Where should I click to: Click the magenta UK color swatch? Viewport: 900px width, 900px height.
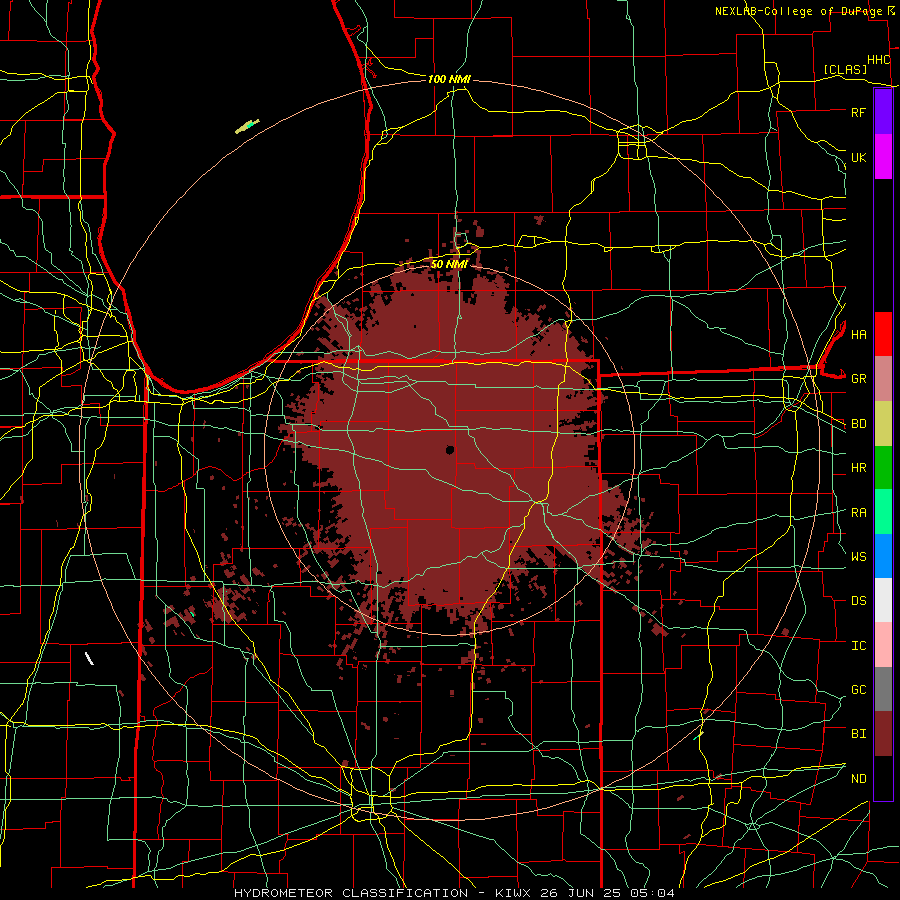(x=883, y=157)
